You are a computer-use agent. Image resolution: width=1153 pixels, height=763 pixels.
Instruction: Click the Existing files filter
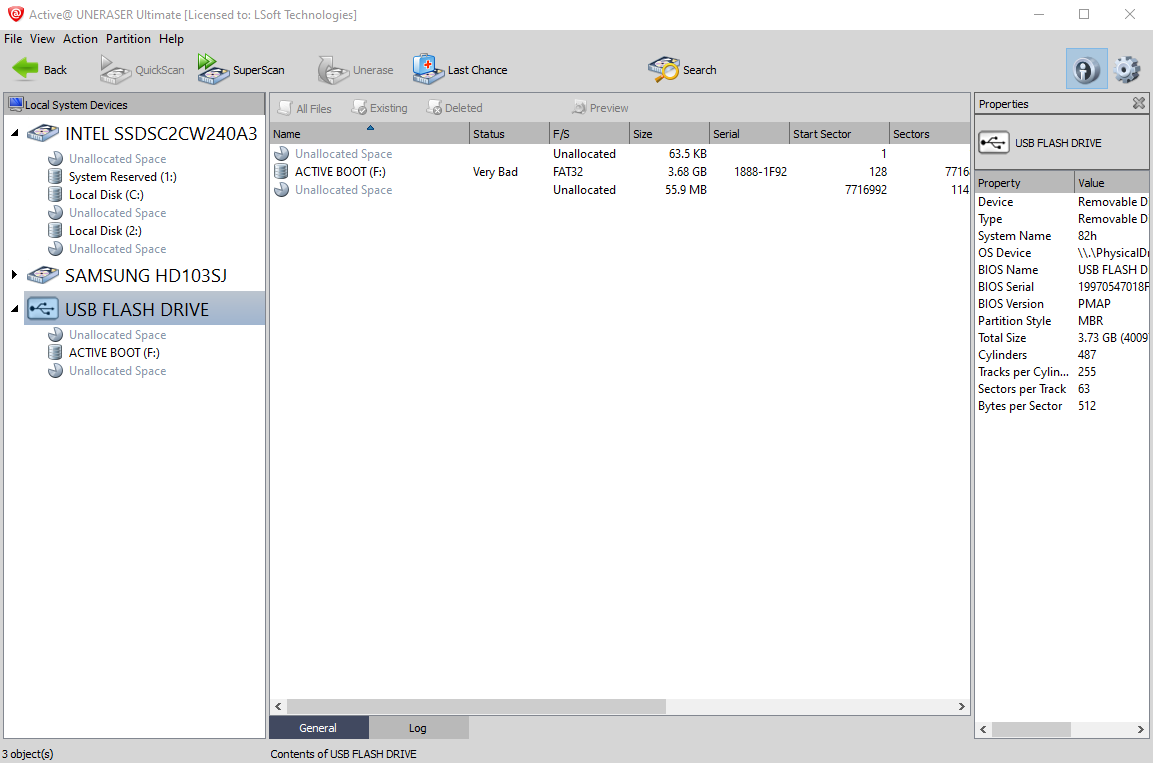[379, 108]
